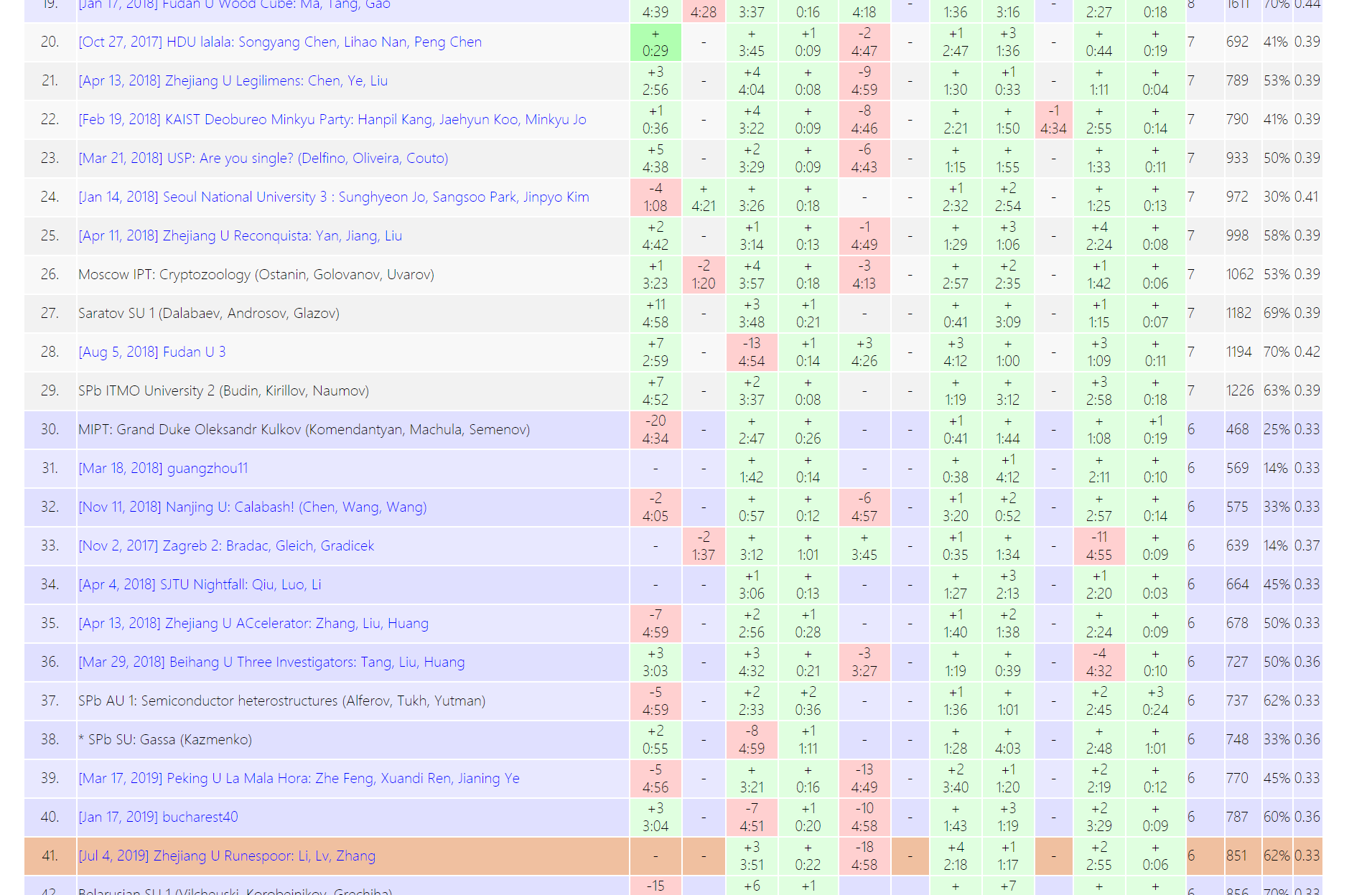Select the Moscow IPT Cryptozoology row
The height and width of the screenshot is (895, 1372).
tap(256, 275)
